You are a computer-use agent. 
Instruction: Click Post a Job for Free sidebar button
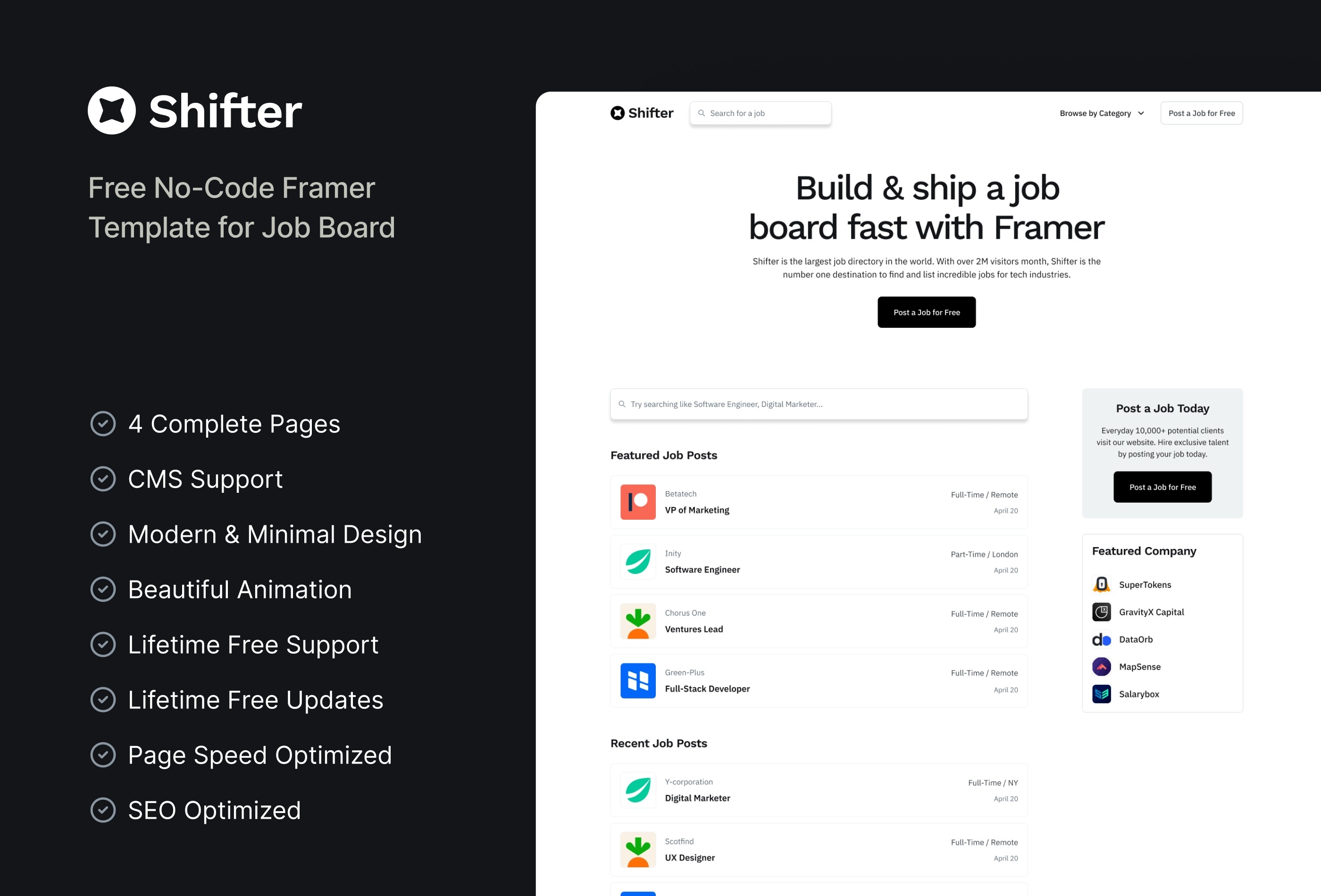tap(1162, 487)
